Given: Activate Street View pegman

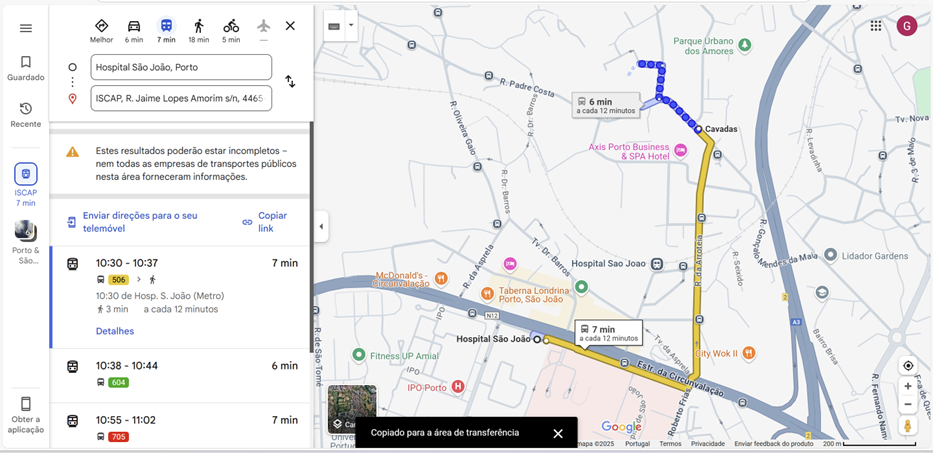Looking at the screenshot, I should (x=907, y=426).
